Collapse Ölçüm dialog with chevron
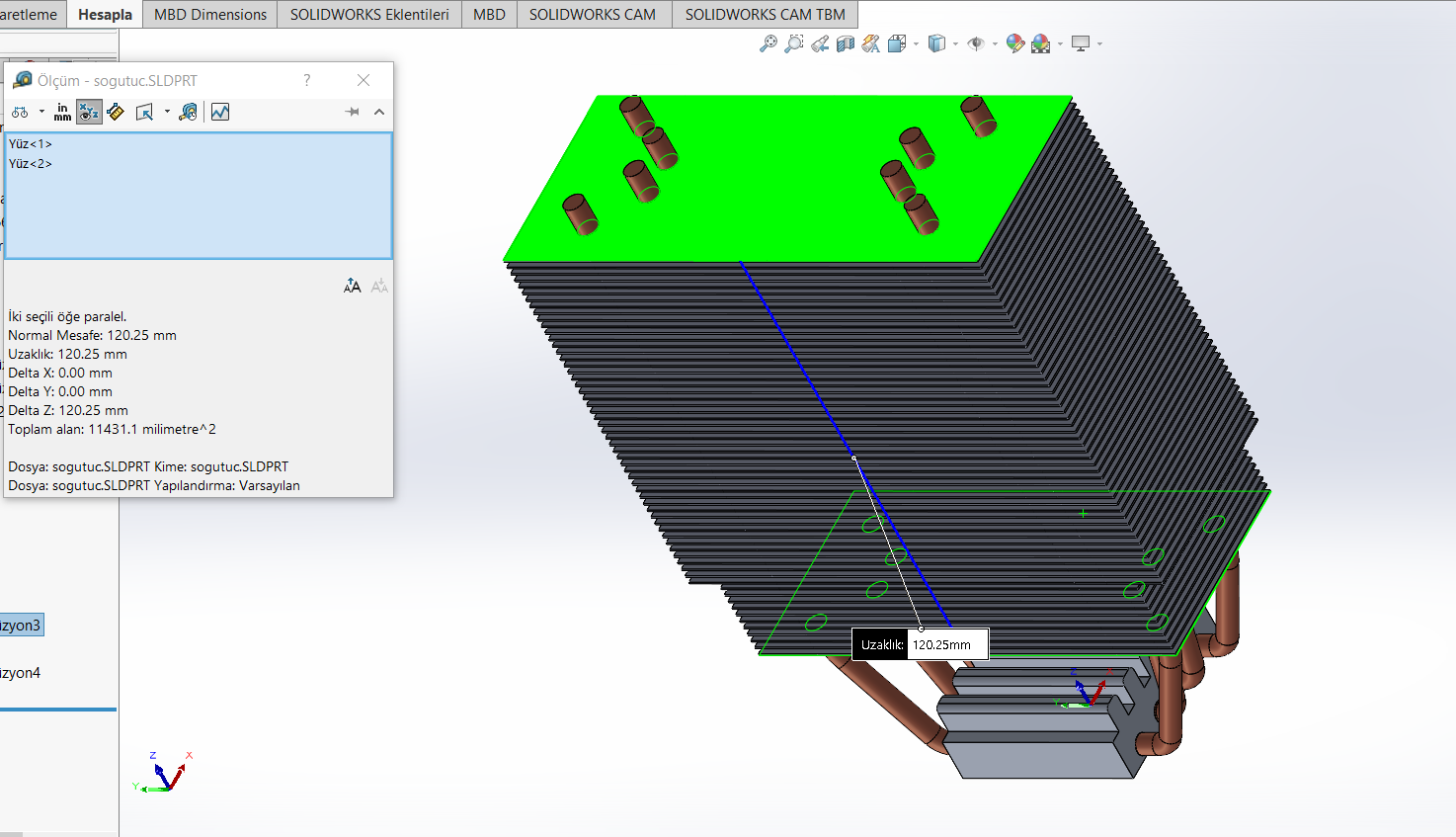Viewport: 1456px width, 837px height. click(x=379, y=113)
